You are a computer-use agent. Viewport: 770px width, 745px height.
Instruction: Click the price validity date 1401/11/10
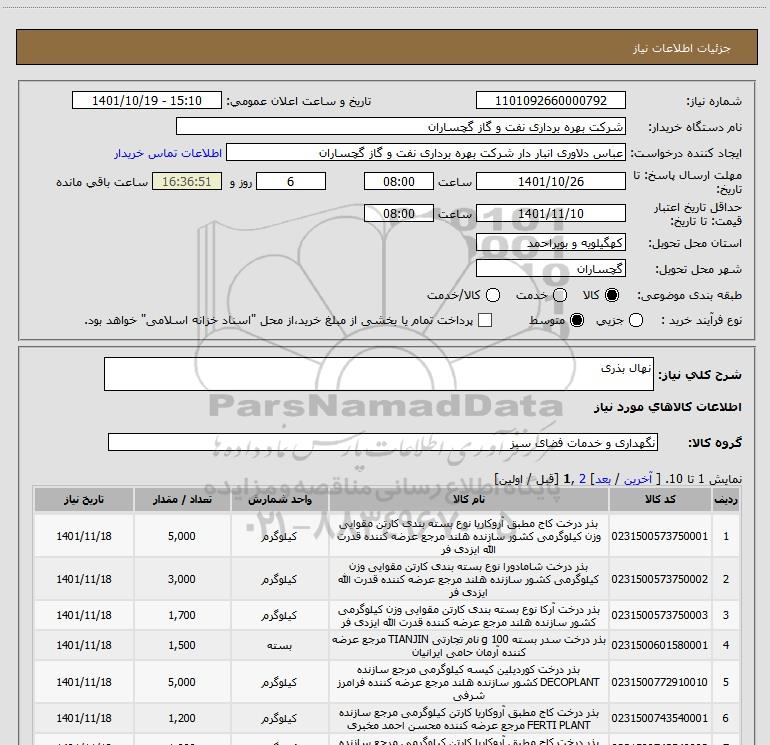coord(550,214)
